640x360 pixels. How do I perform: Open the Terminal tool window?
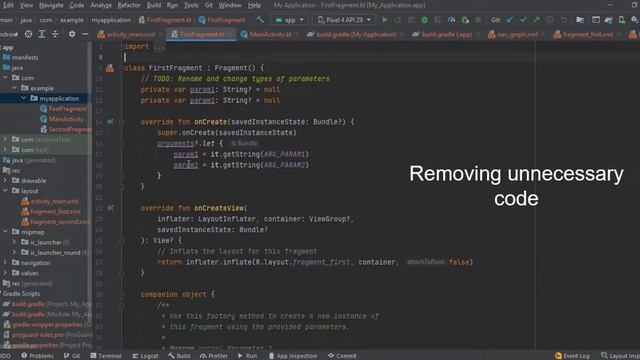pyautogui.click(x=106, y=356)
